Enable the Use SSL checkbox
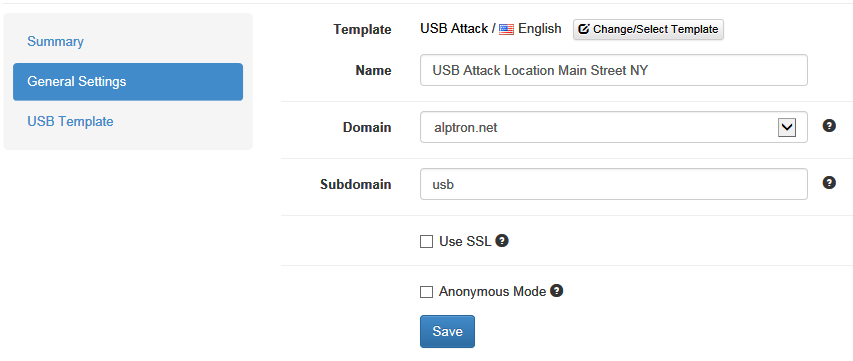 (426, 241)
